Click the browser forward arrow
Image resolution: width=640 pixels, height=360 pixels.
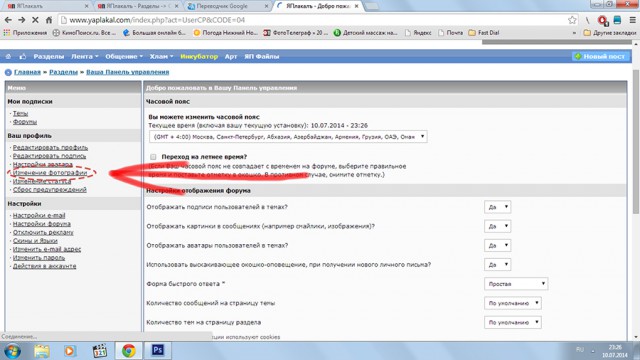tap(22, 20)
